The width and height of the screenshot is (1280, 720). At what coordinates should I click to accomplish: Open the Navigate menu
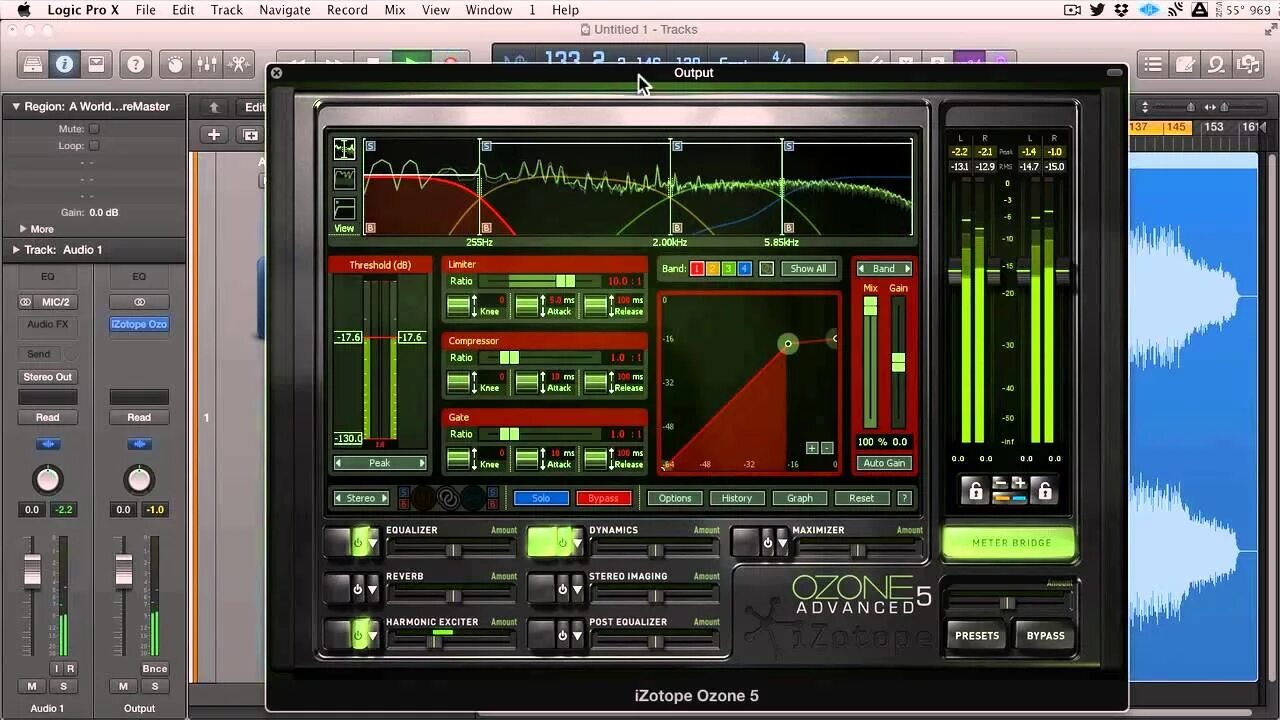tap(285, 10)
